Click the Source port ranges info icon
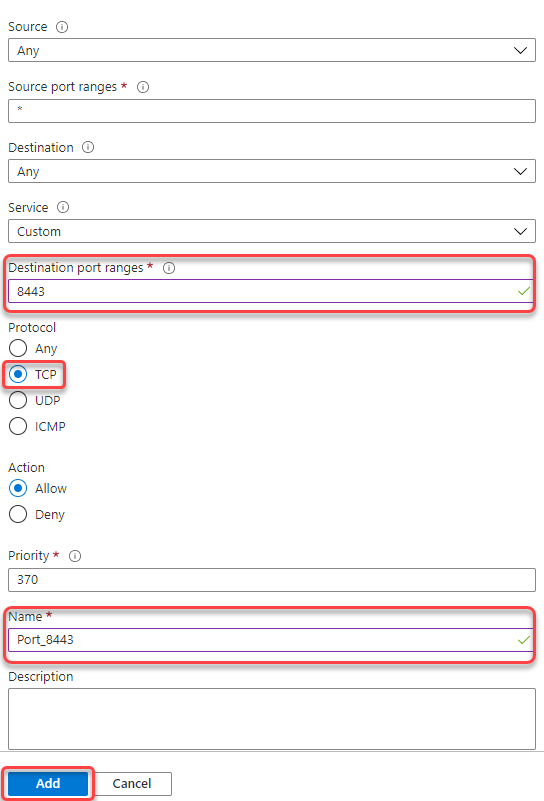544x801 pixels. [143, 87]
